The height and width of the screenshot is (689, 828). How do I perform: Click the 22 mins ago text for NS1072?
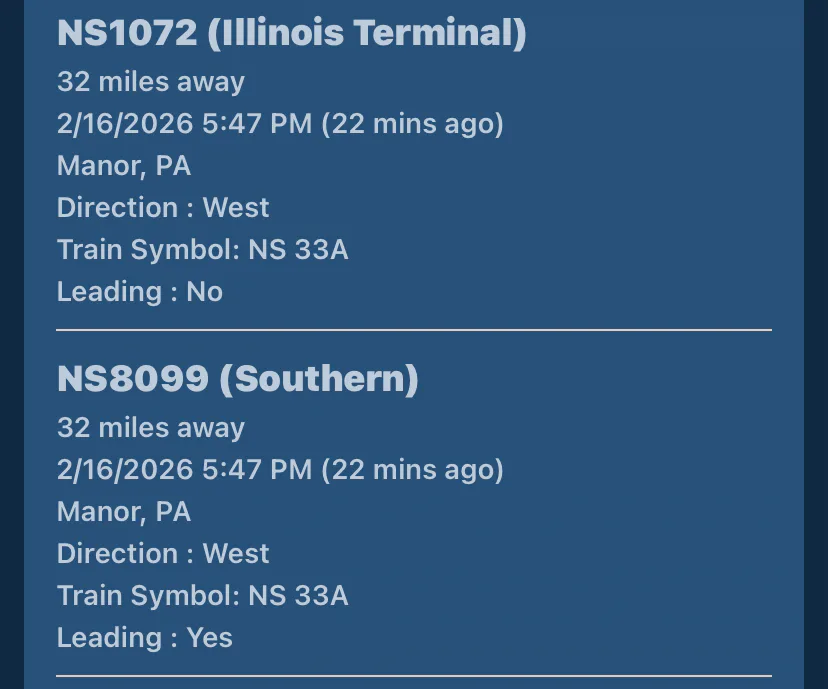412,124
